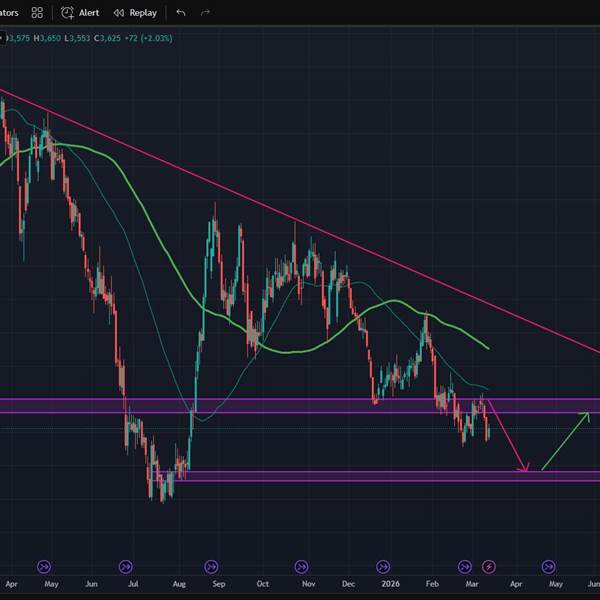Screen dimensions: 600x600
Task: Click event marker between Aug and Sep
Action: tap(211, 566)
